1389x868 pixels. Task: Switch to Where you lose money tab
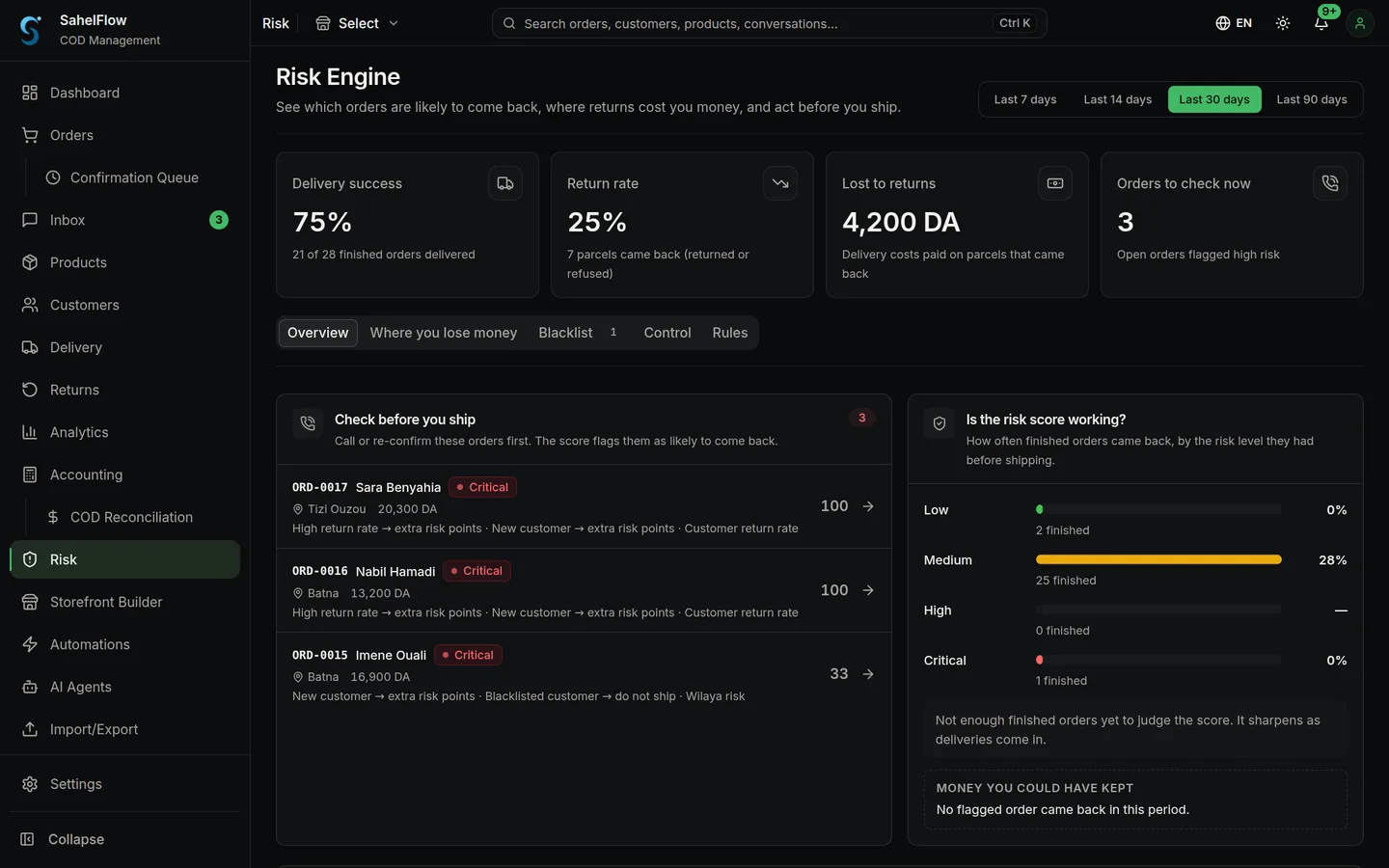(x=444, y=333)
